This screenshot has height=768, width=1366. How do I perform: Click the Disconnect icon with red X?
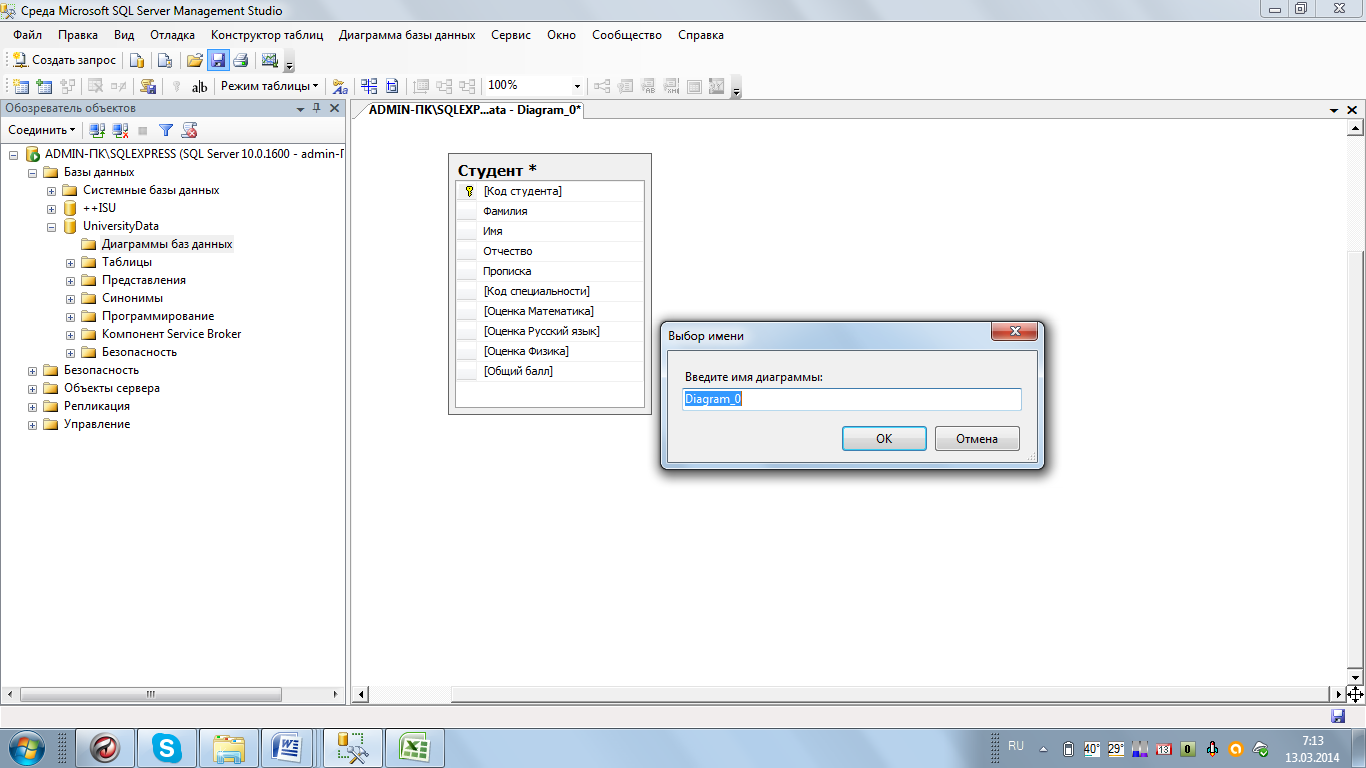pos(120,130)
